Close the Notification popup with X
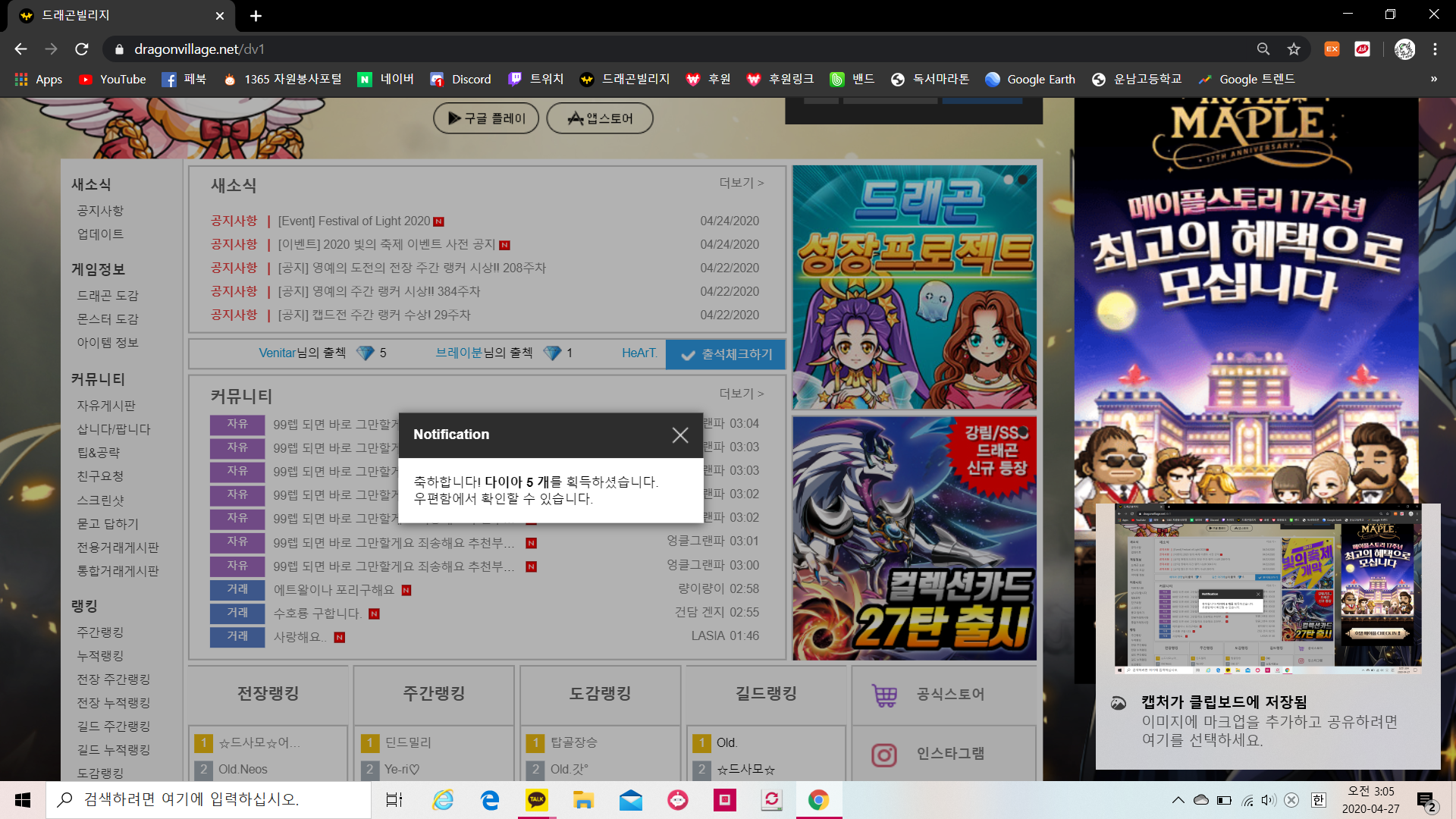This screenshot has width=1456, height=819. pyautogui.click(x=679, y=435)
